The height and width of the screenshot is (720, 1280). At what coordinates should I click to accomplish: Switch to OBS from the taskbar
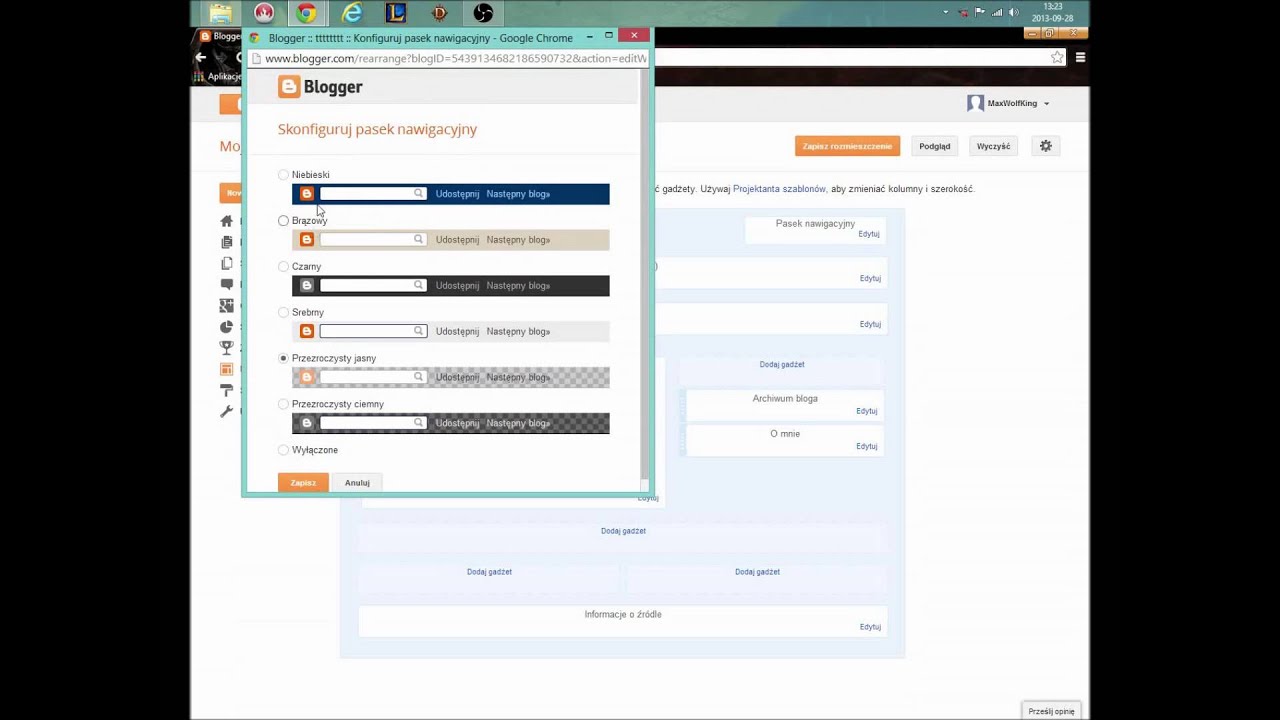[484, 13]
